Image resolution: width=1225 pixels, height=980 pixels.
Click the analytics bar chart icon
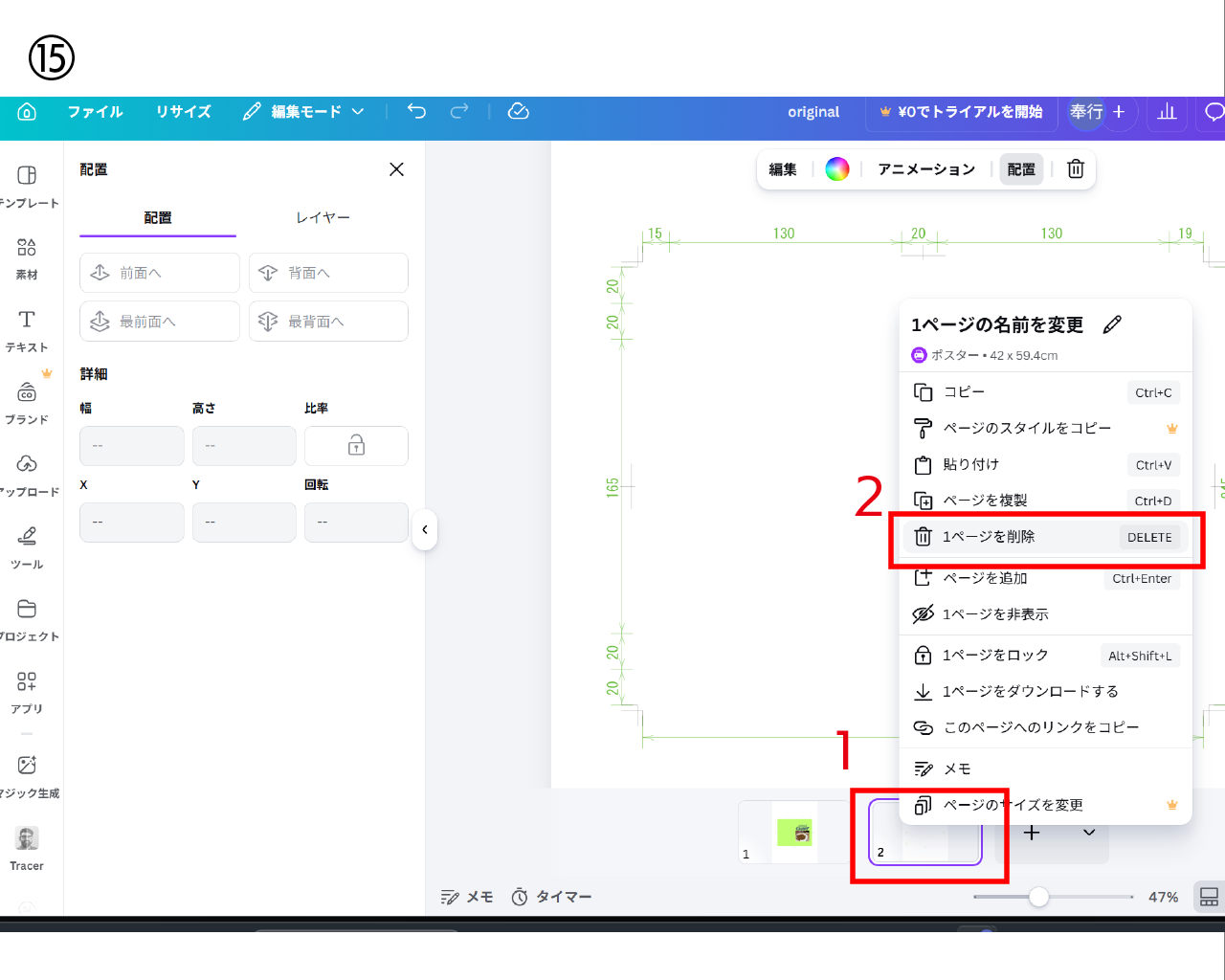click(x=1167, y=112)
